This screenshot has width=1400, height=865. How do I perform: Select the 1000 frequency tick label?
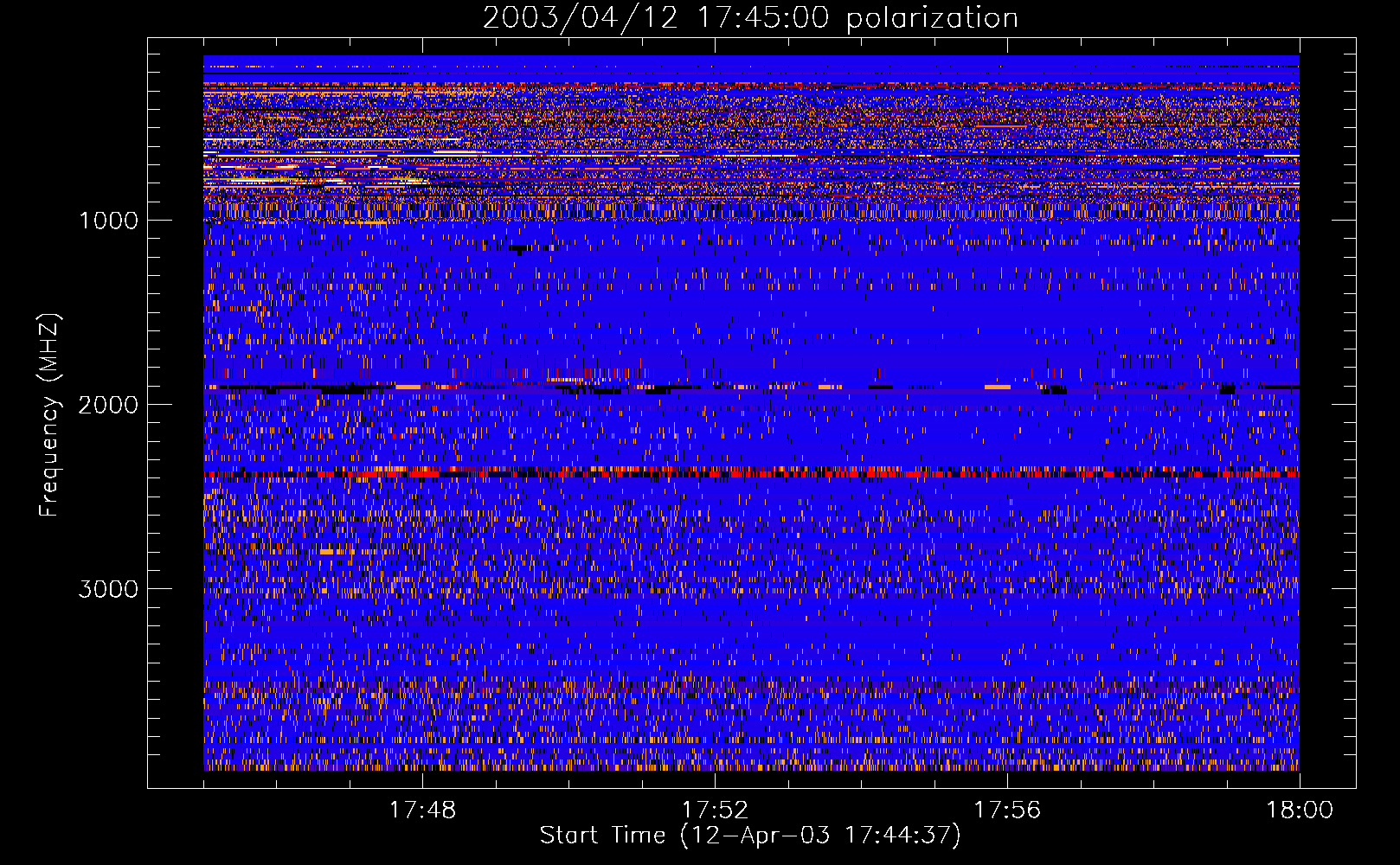(x=108, y=221)
